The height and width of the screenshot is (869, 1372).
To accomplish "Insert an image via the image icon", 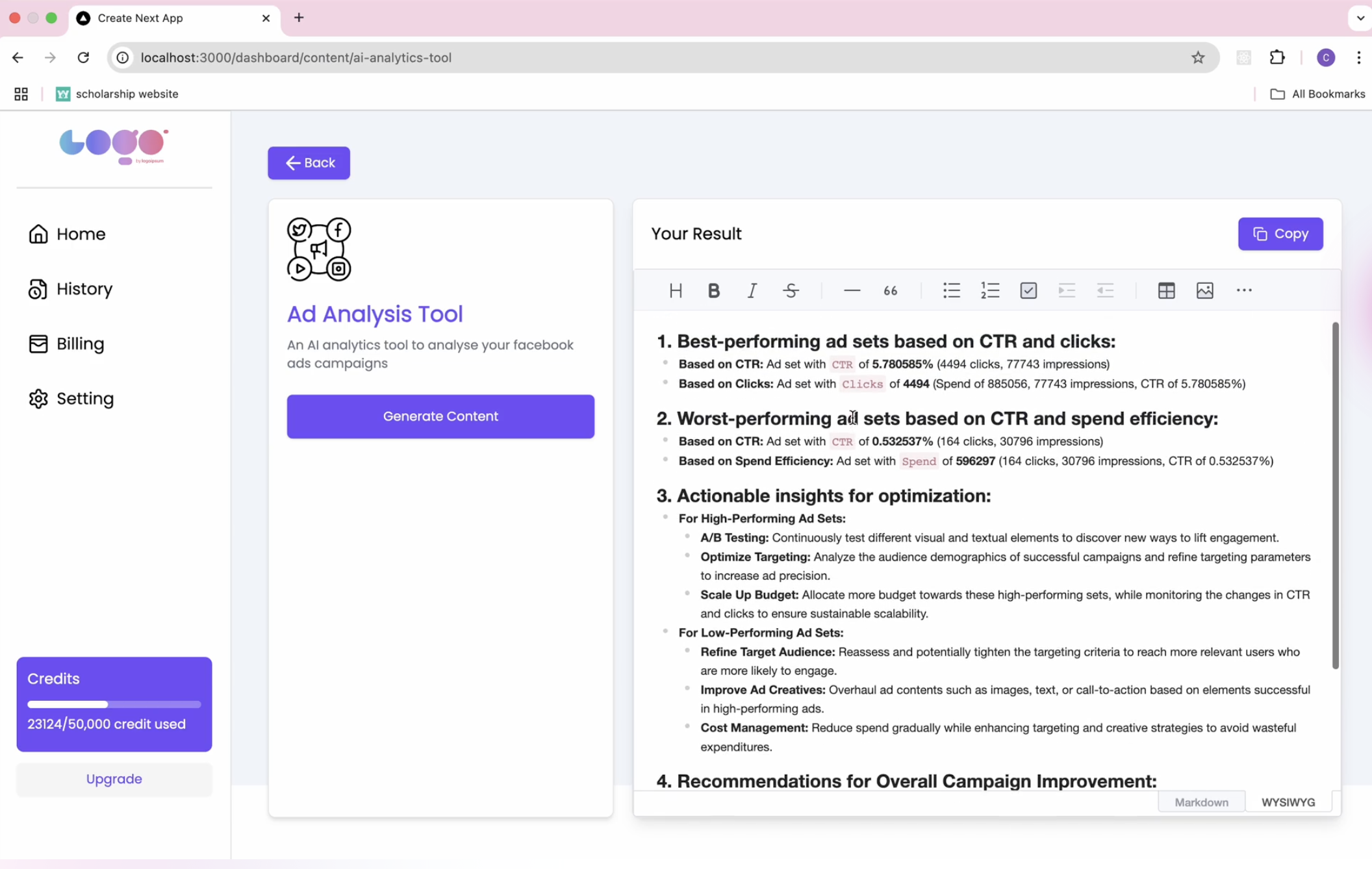I will 1204,290.
